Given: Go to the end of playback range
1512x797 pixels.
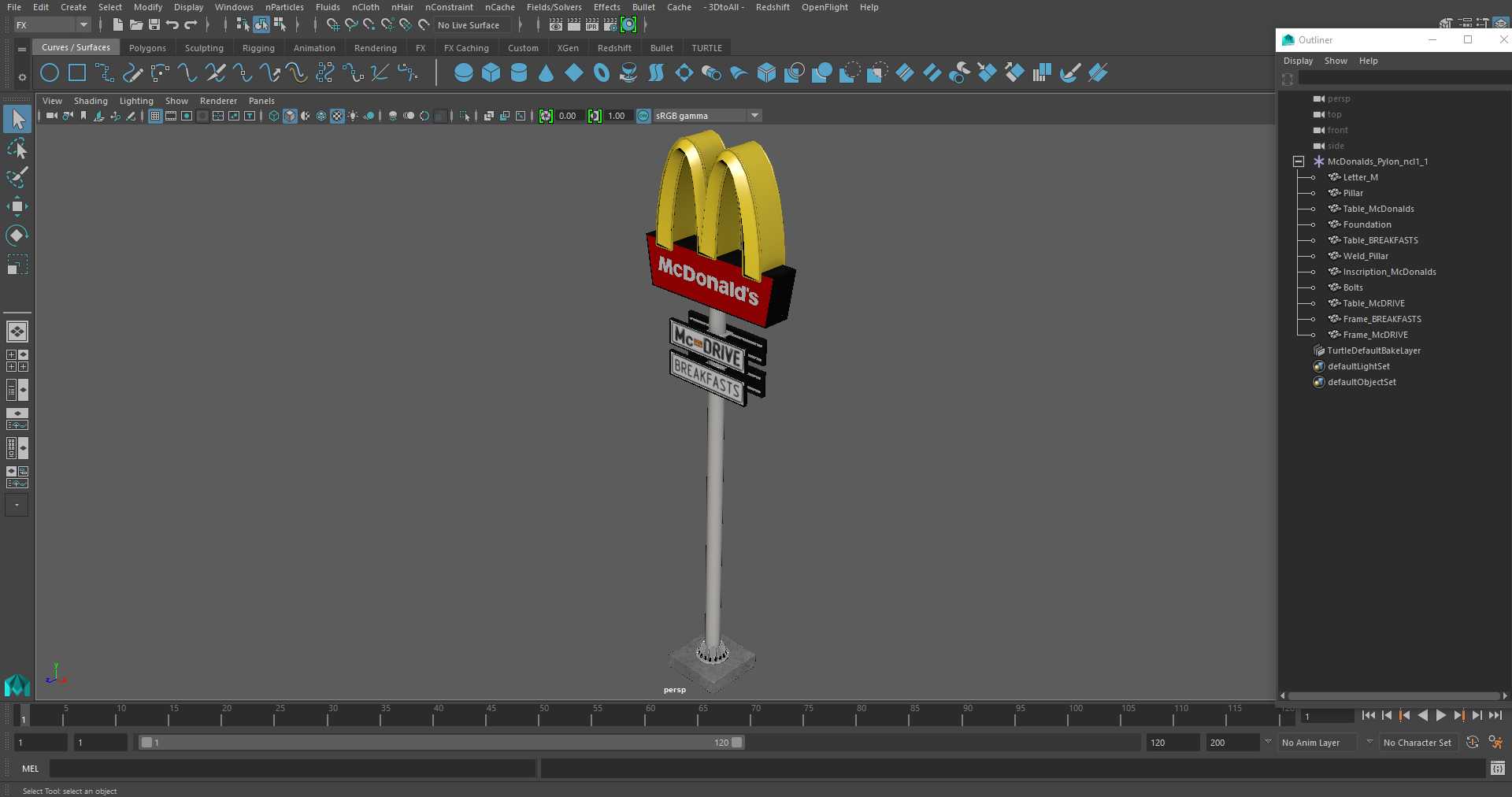Looking at the screenshot, I should pyautogui.click(x=1495, y=715).
